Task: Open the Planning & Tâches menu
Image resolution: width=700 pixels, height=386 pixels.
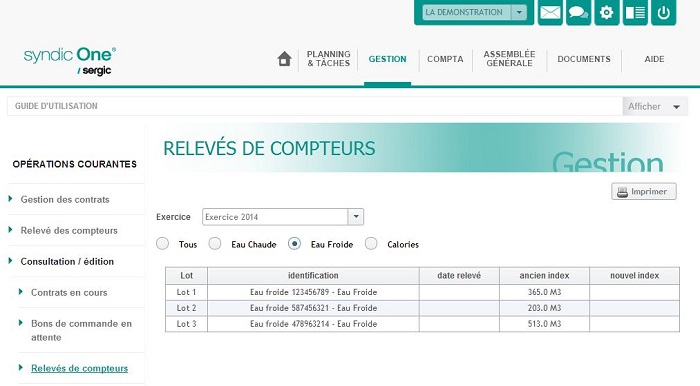Action: click(329, 59)
